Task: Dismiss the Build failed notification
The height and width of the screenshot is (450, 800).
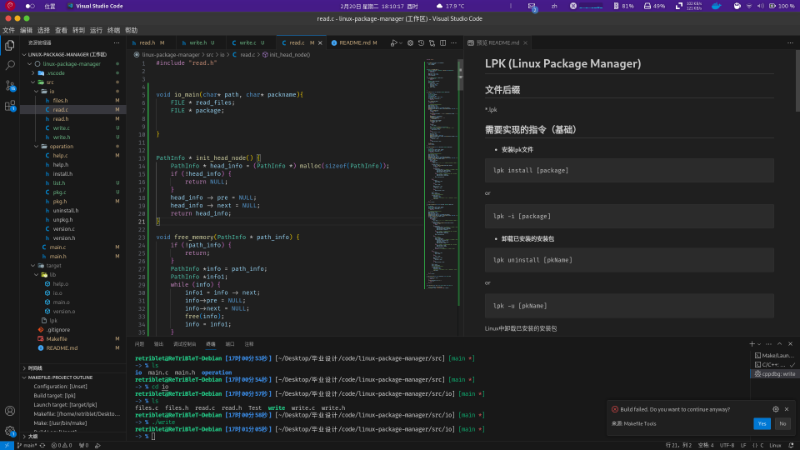Action: point(787,409)
